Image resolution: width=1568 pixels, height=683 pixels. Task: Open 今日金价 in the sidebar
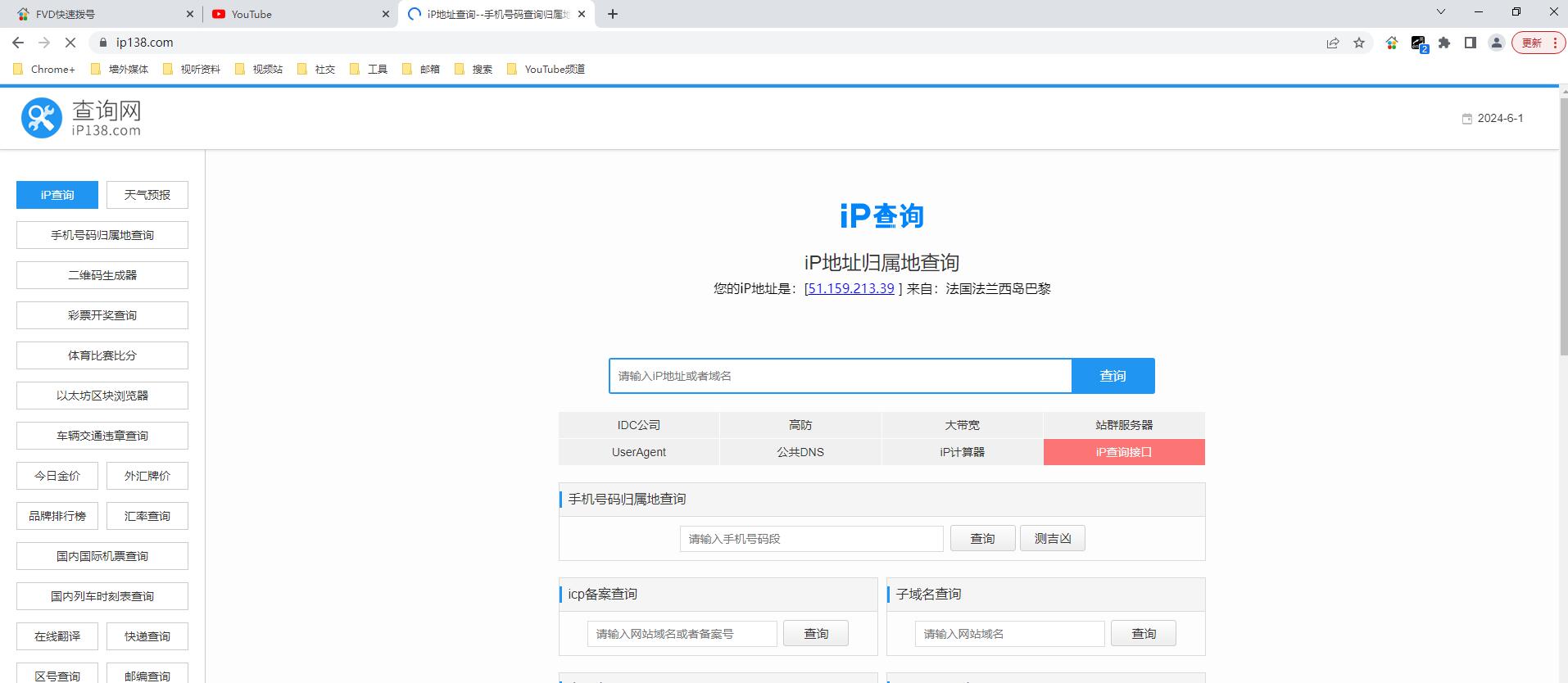coord(57,476)
